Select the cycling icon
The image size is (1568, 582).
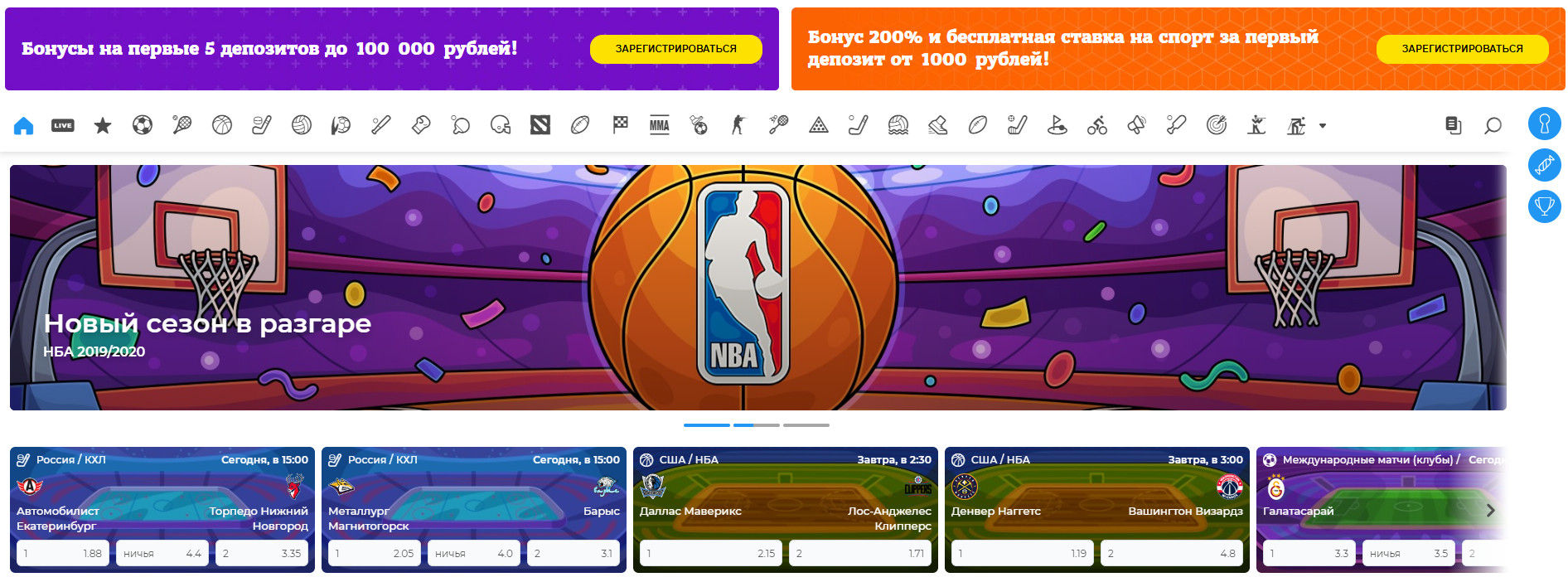(1097, 125)
